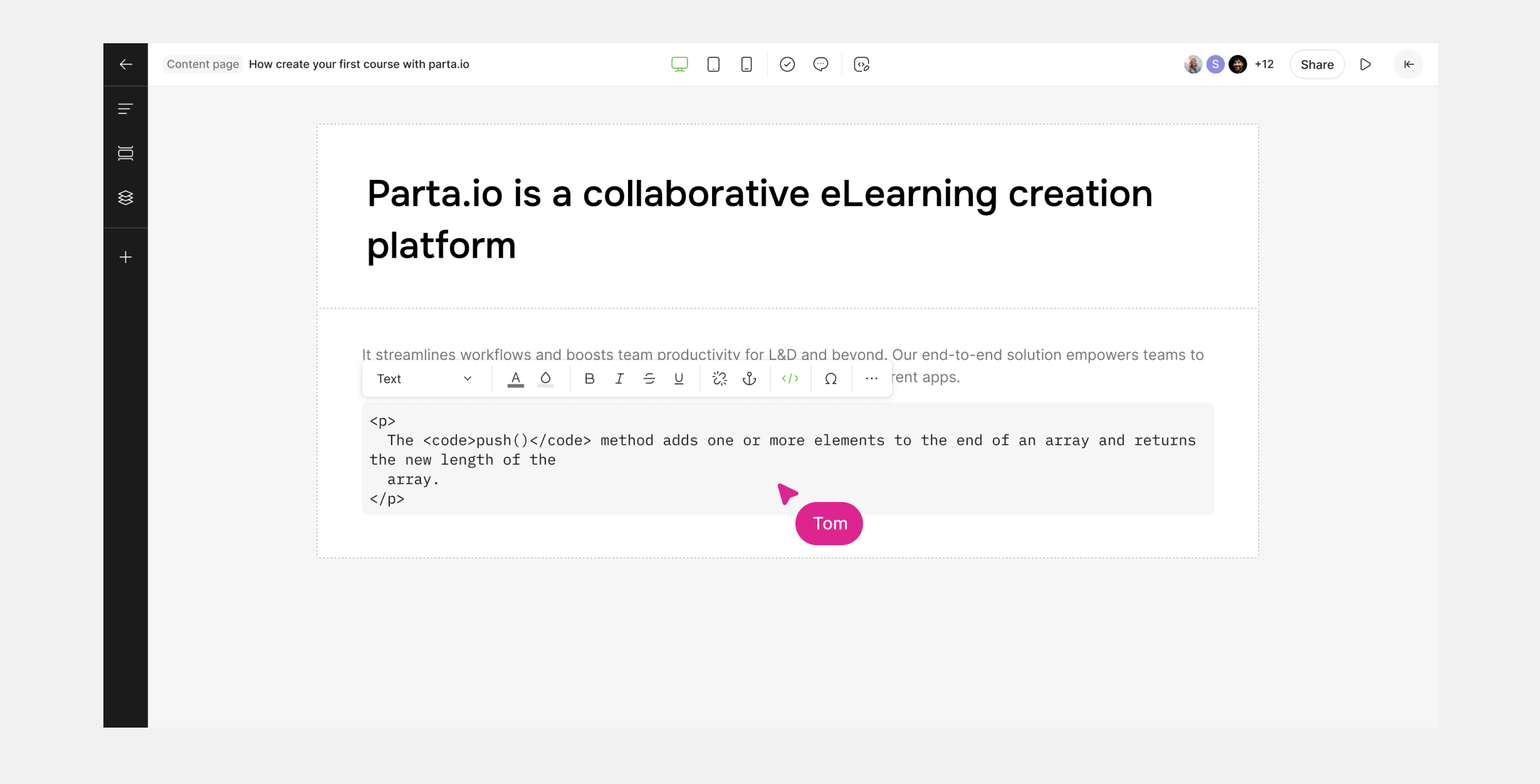Click the Share button
The height and width of the screenshot is (784, 1540).
(1317, 65)
